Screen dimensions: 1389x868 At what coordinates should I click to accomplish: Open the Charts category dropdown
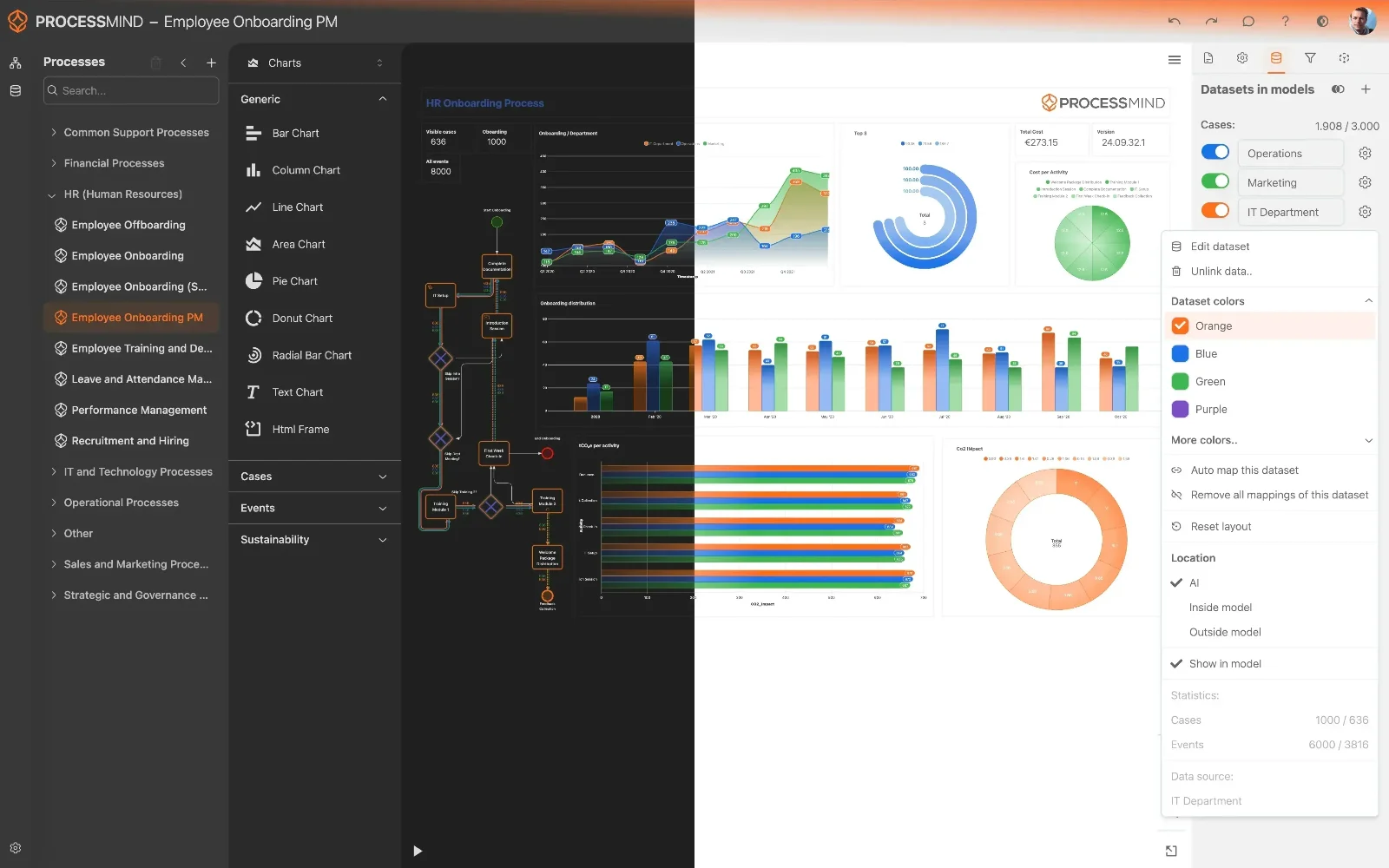[315, 63]
